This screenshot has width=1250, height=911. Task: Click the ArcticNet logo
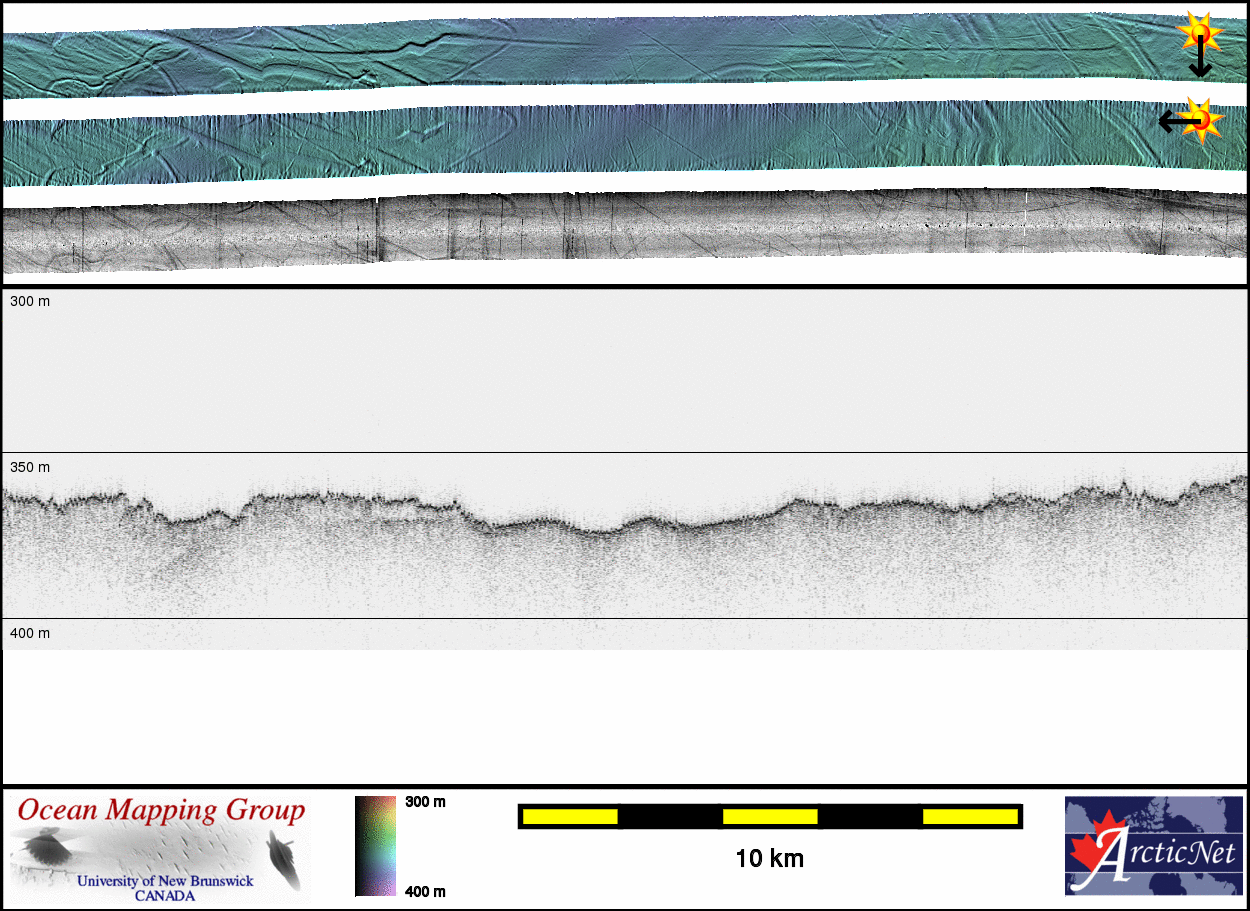click(1154, 846)
